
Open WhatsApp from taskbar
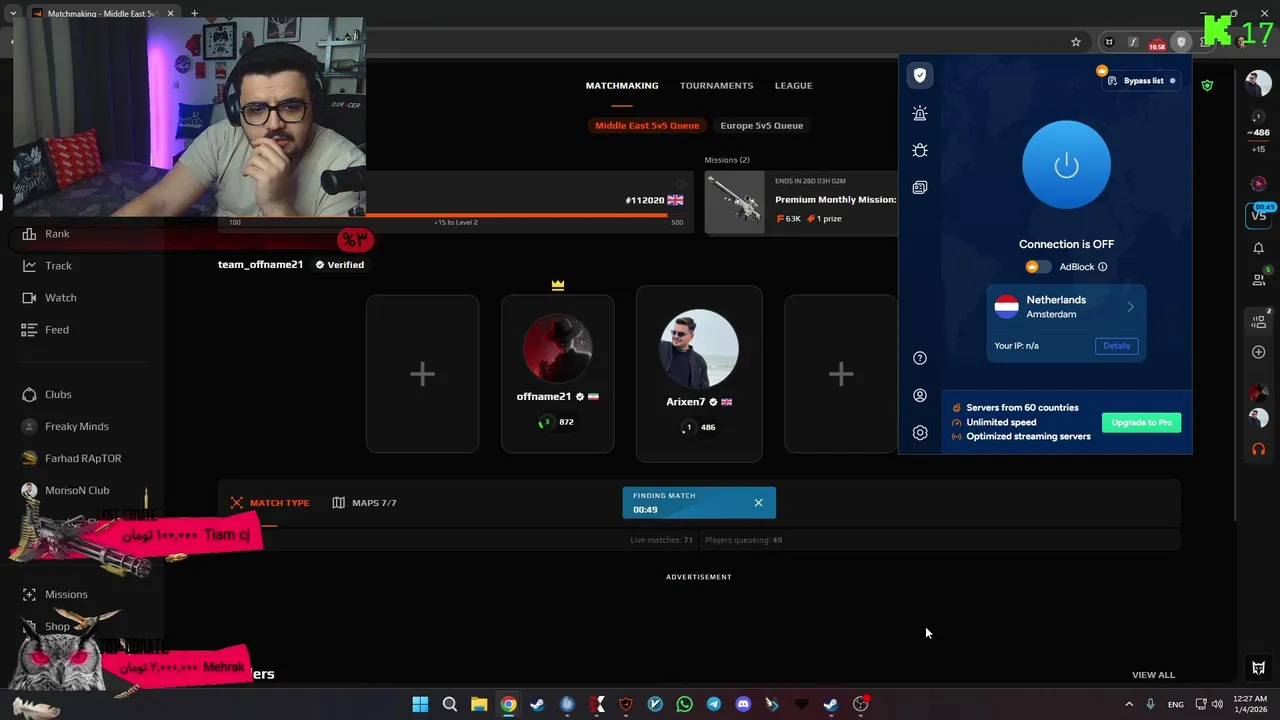pyautogui.click(x=684, y=704)
